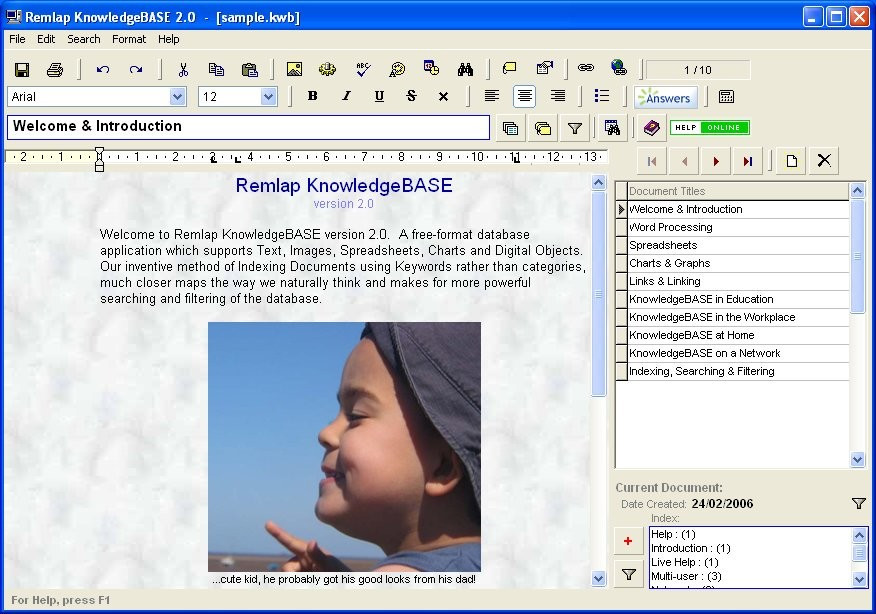
Task: Create a new blank document
Action: click(792, 161)
